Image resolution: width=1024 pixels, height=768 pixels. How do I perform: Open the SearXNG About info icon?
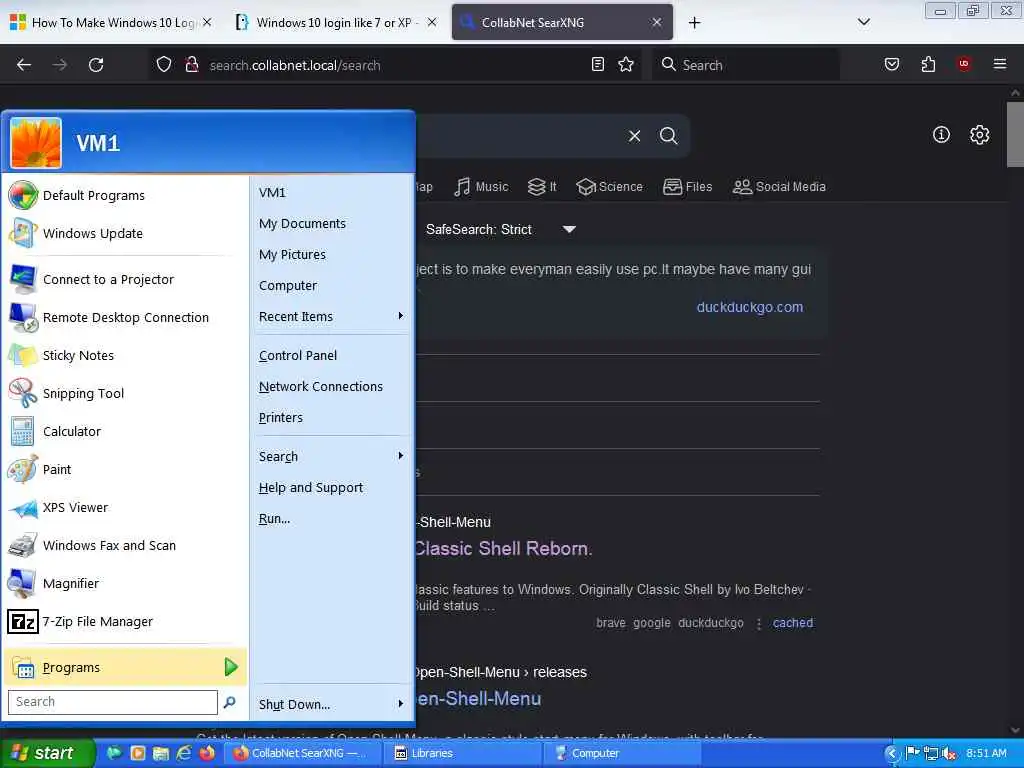[941, 135]
